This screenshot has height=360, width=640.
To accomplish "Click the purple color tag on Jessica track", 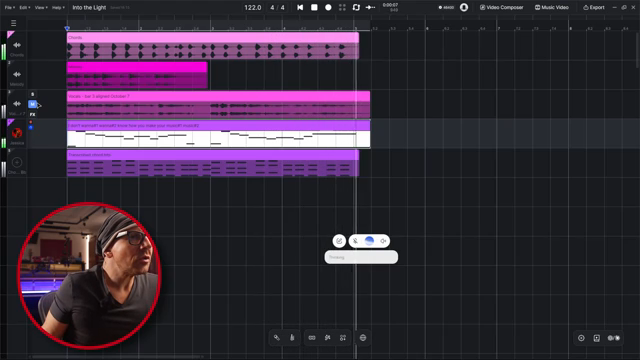I will click(10, 122).
